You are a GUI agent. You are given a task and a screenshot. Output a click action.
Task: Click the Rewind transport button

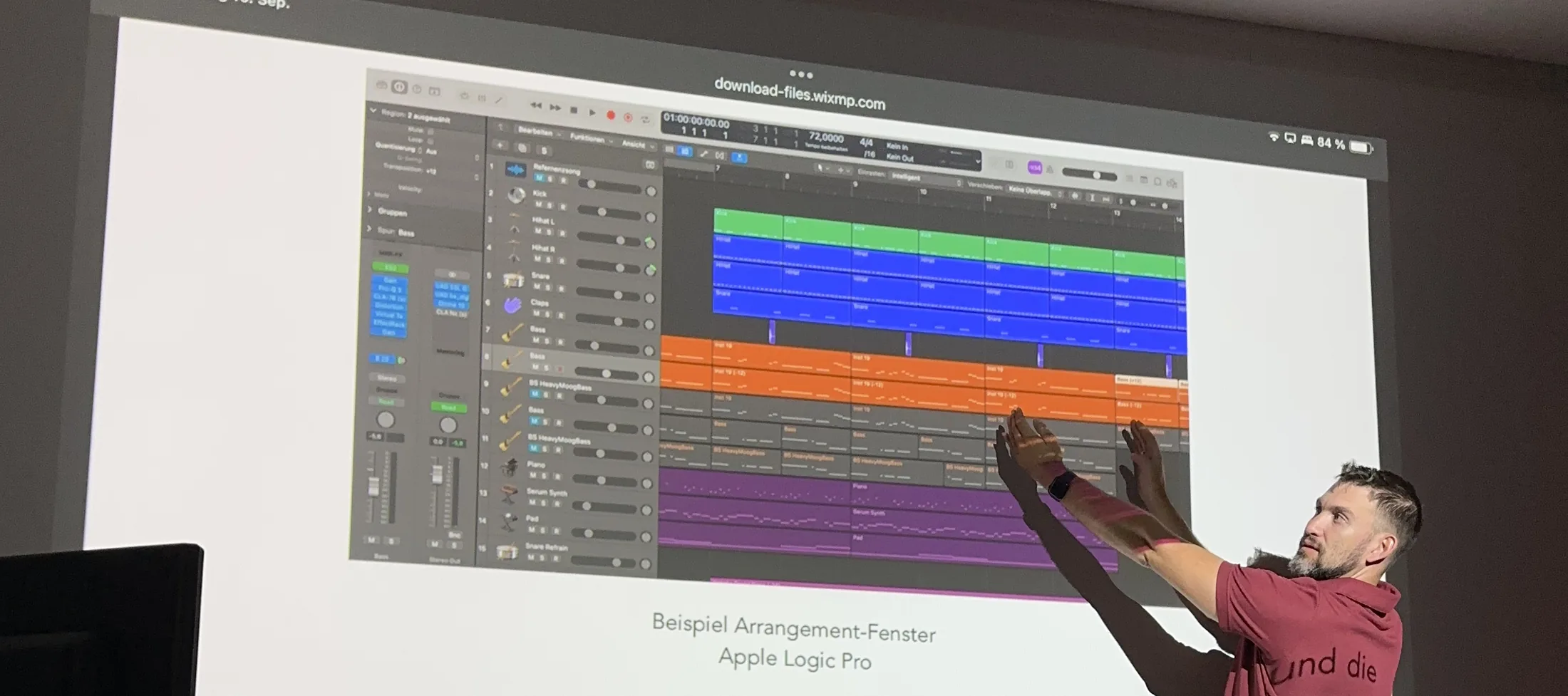(x=536, y=105)
